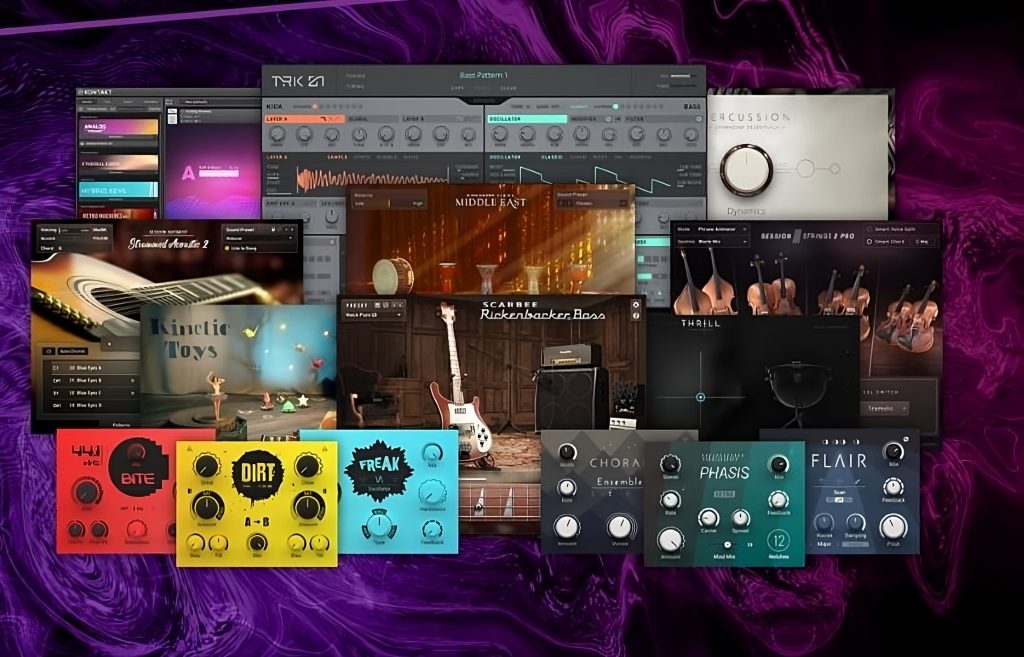Click the large Dynamics knob in Percussion
This screenshot has height=657, width=1024.
[746, 170]
